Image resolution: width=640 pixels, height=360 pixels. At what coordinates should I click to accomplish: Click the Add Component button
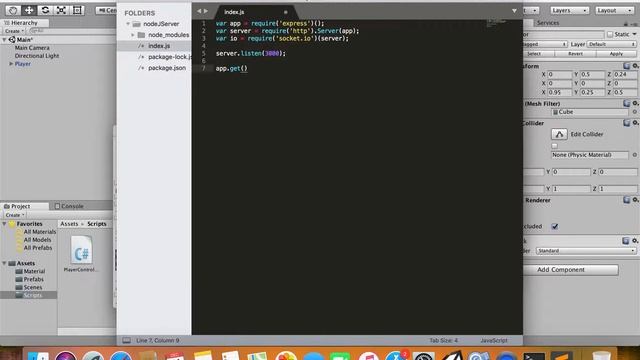click(x=571, y=270)
